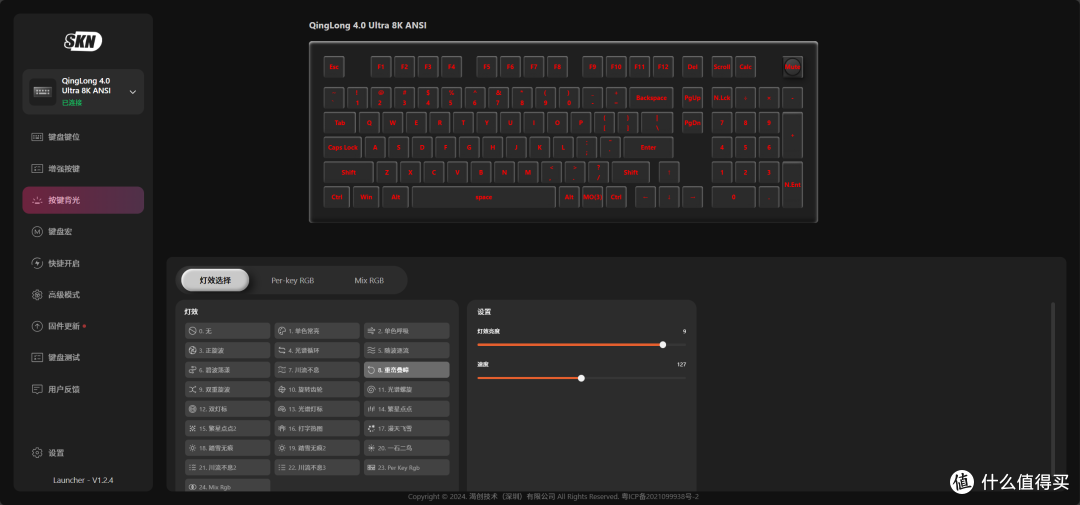Switch to the Mix RGB tab
Image resolution: width=1080 pixels, height=505 pixels.
369,280
